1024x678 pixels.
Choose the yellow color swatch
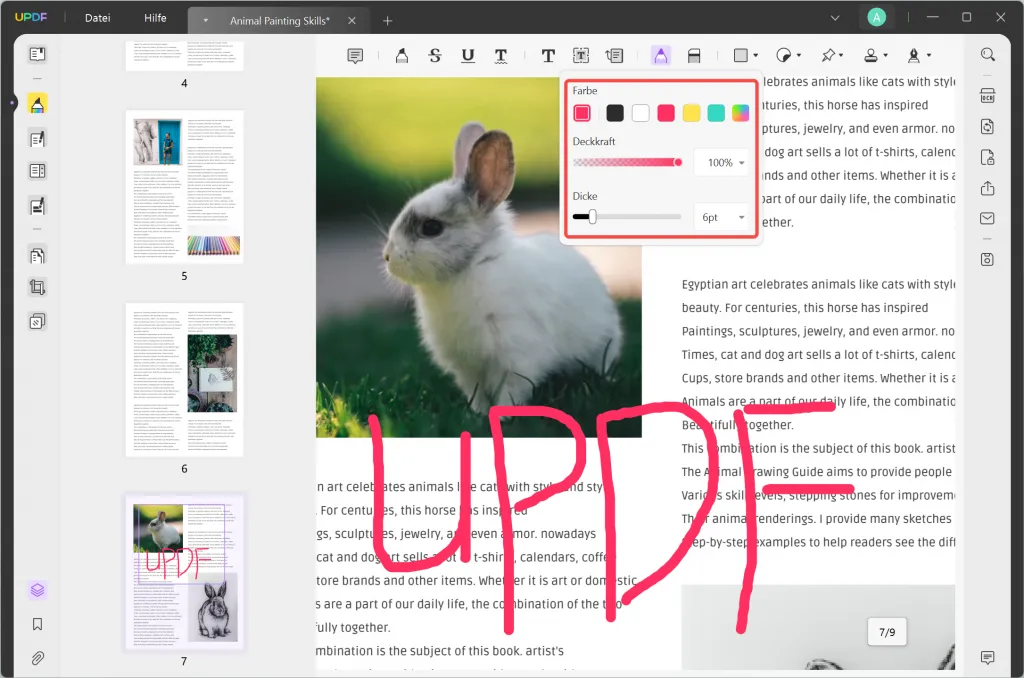point(691,113)
